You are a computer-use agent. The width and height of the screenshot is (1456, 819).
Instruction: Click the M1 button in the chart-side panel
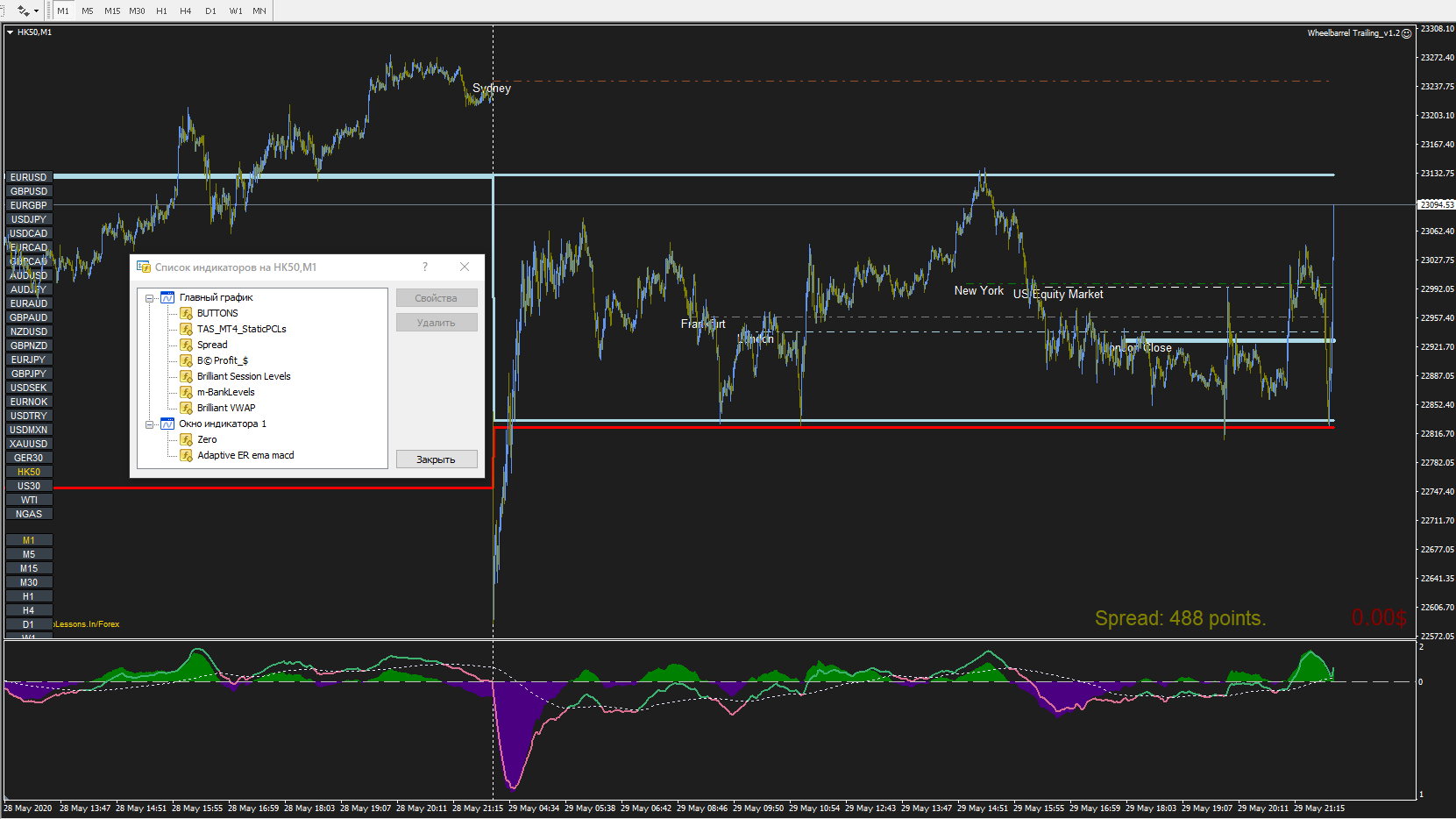tap(29, 540)
